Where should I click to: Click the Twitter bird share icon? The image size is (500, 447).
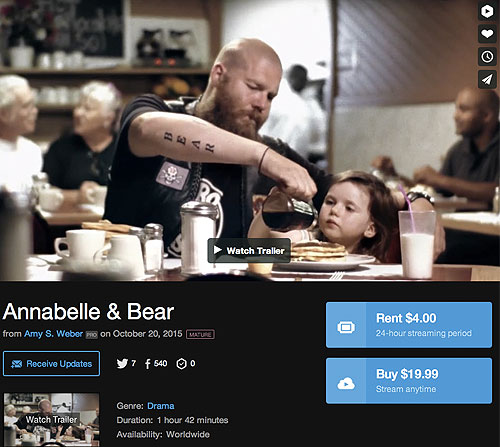tap(122, 363)
